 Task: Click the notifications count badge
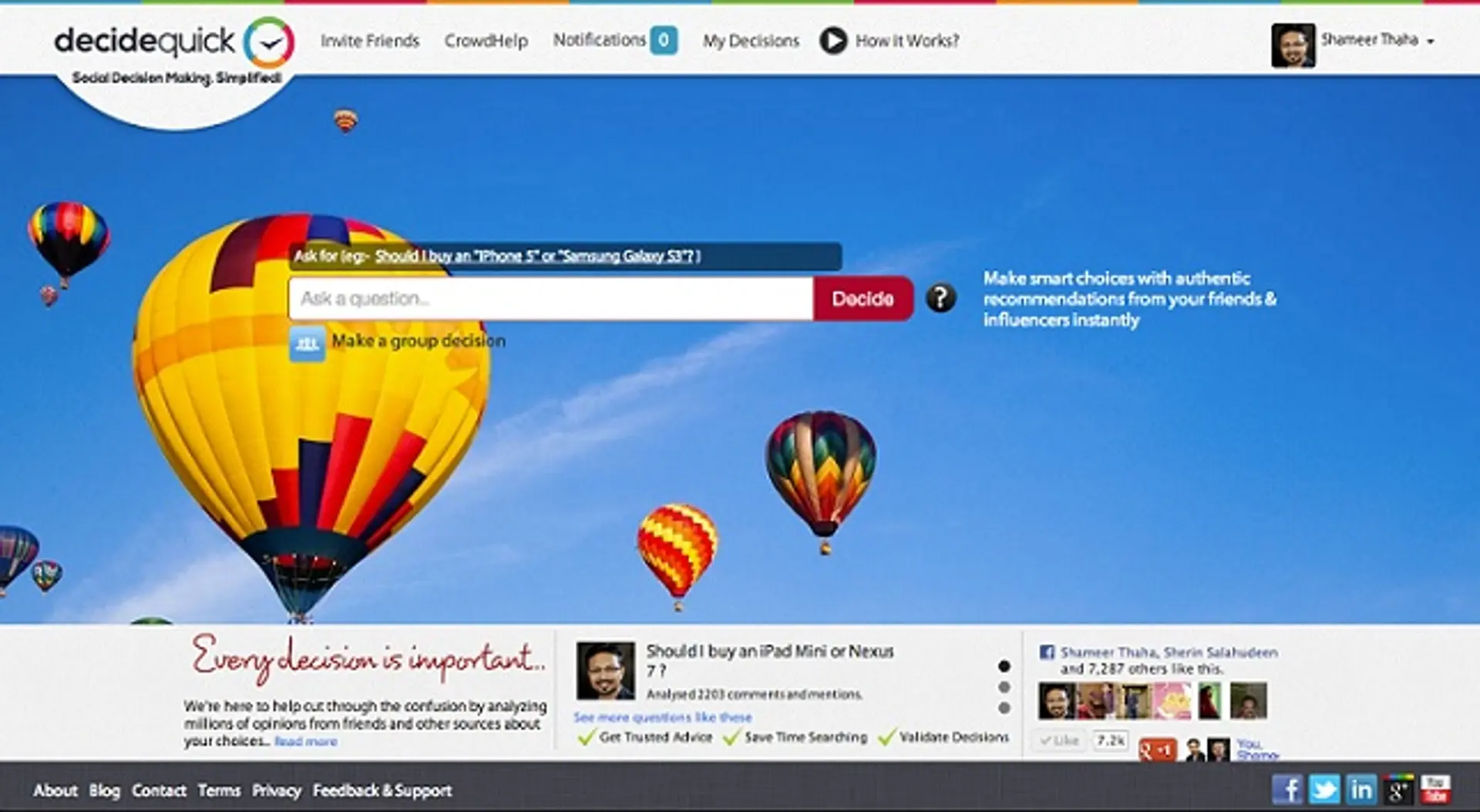(663, 40)
